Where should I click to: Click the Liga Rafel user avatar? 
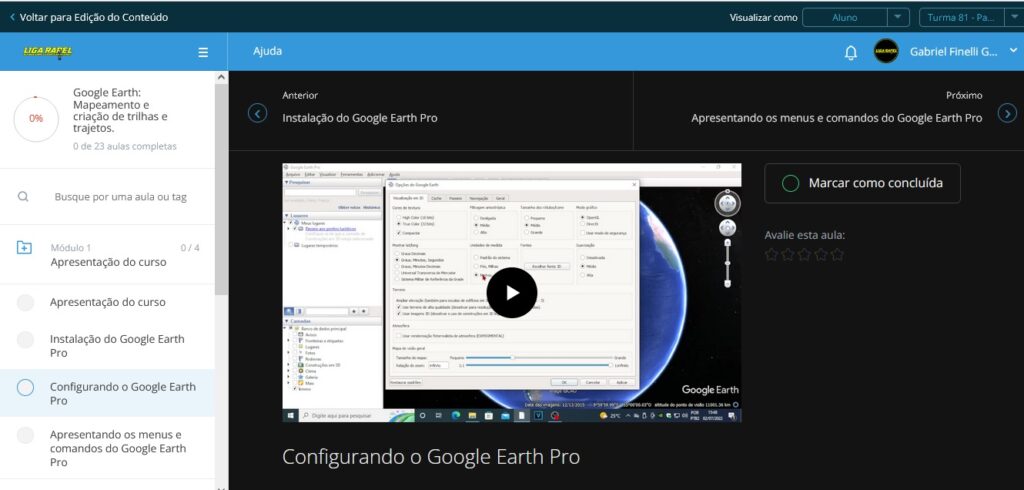[886, 51]
